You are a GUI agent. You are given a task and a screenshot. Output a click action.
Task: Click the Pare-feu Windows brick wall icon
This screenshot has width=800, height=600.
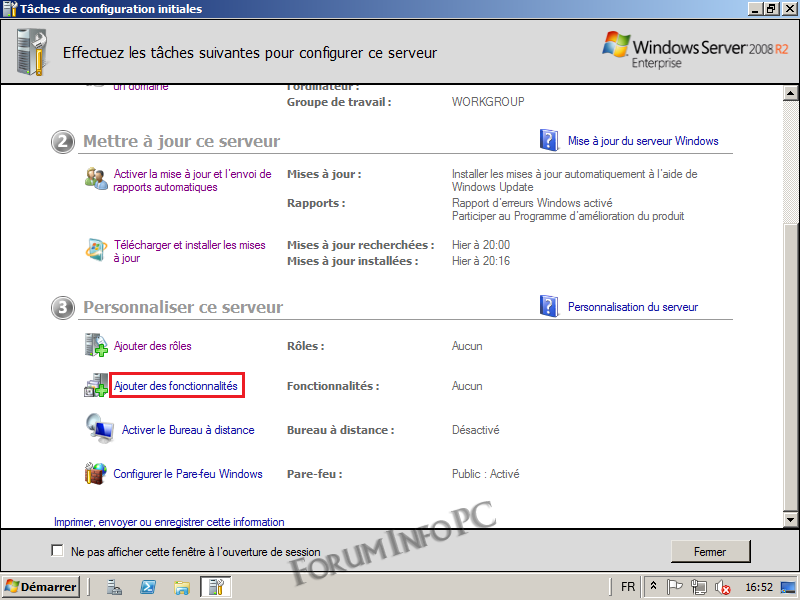pos(96,473)
